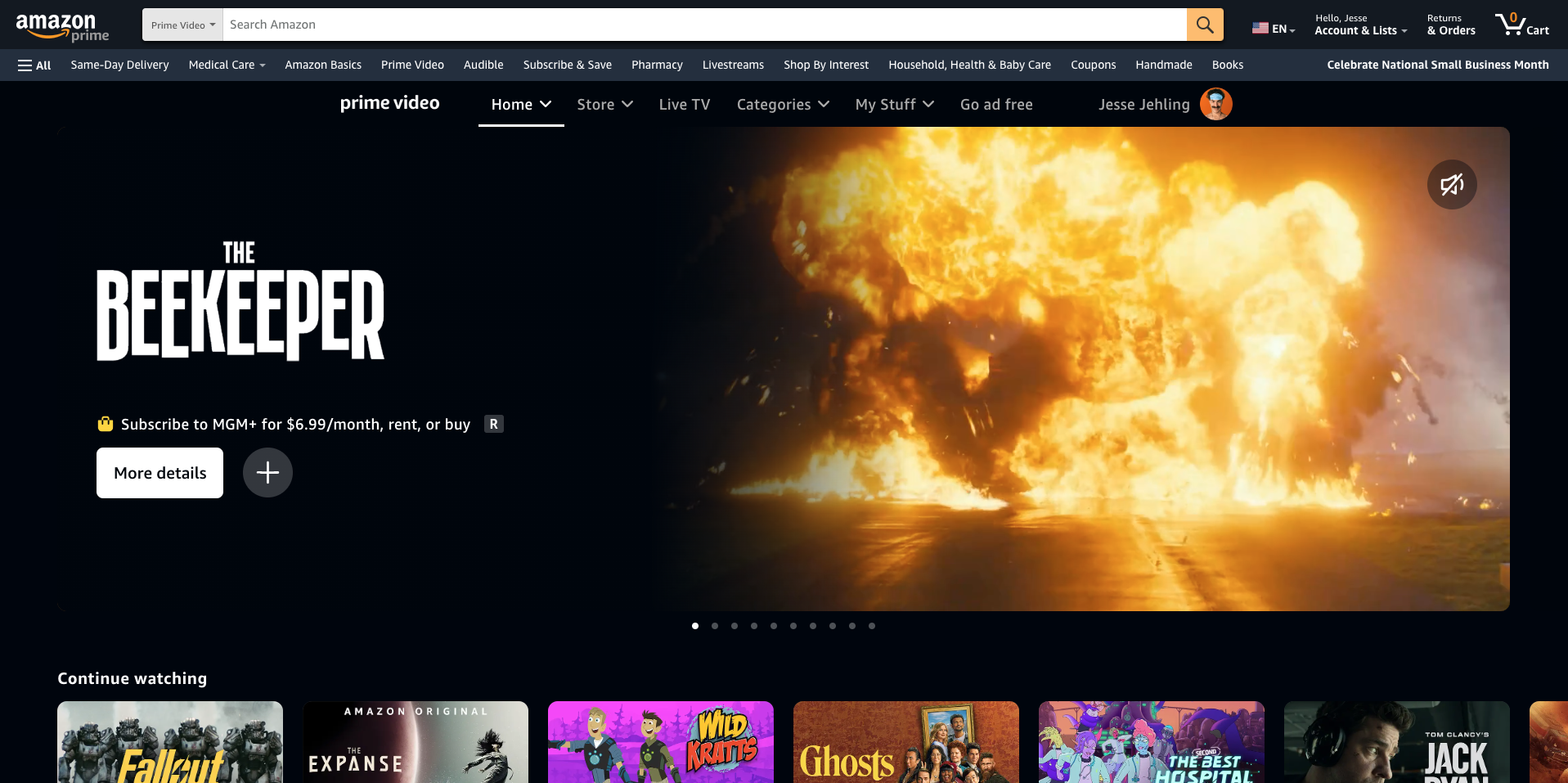Click the MGM+ shopping bag icon
The width and height of the screenshot is (1568, 783).
tap(106, 424)
